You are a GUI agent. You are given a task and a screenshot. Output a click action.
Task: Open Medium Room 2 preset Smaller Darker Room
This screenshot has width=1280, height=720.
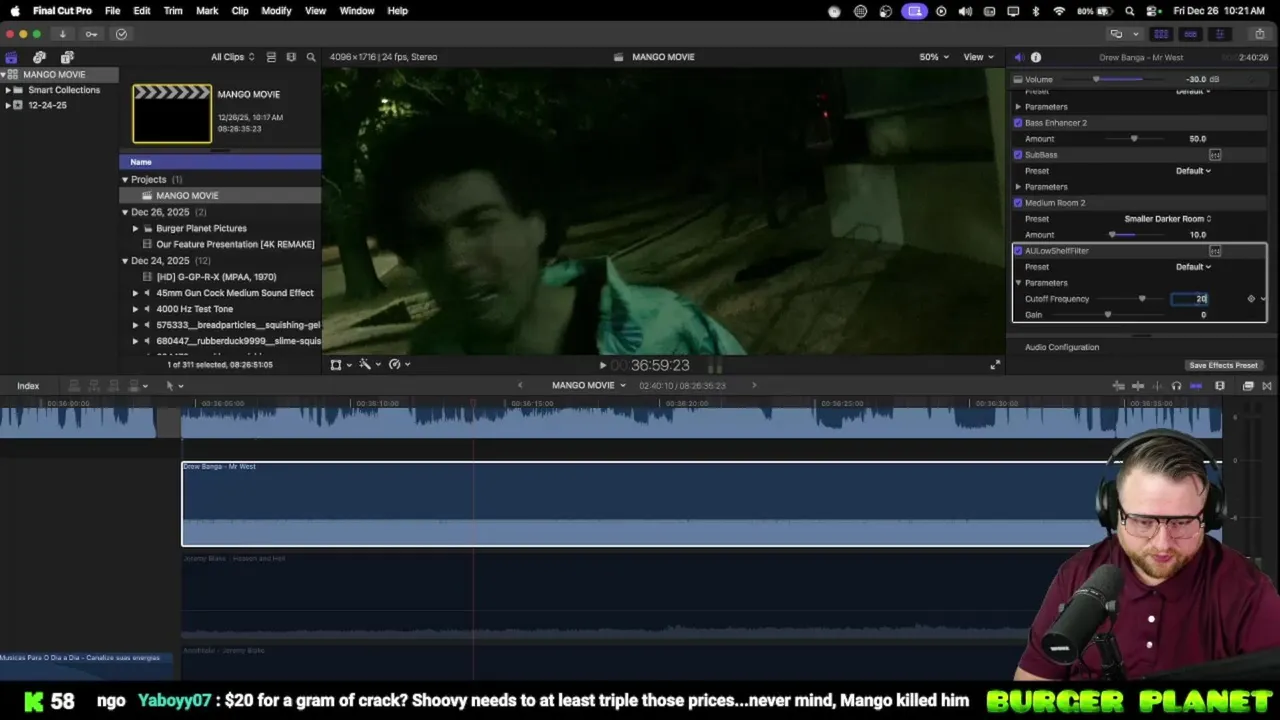(1168, 219)
